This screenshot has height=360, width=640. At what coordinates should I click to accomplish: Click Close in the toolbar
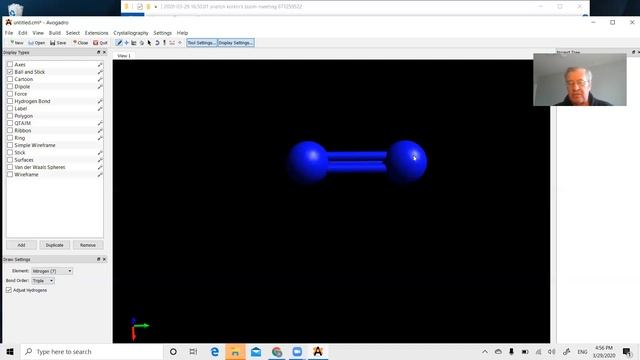pyautogui.click(x=80, y=43)
